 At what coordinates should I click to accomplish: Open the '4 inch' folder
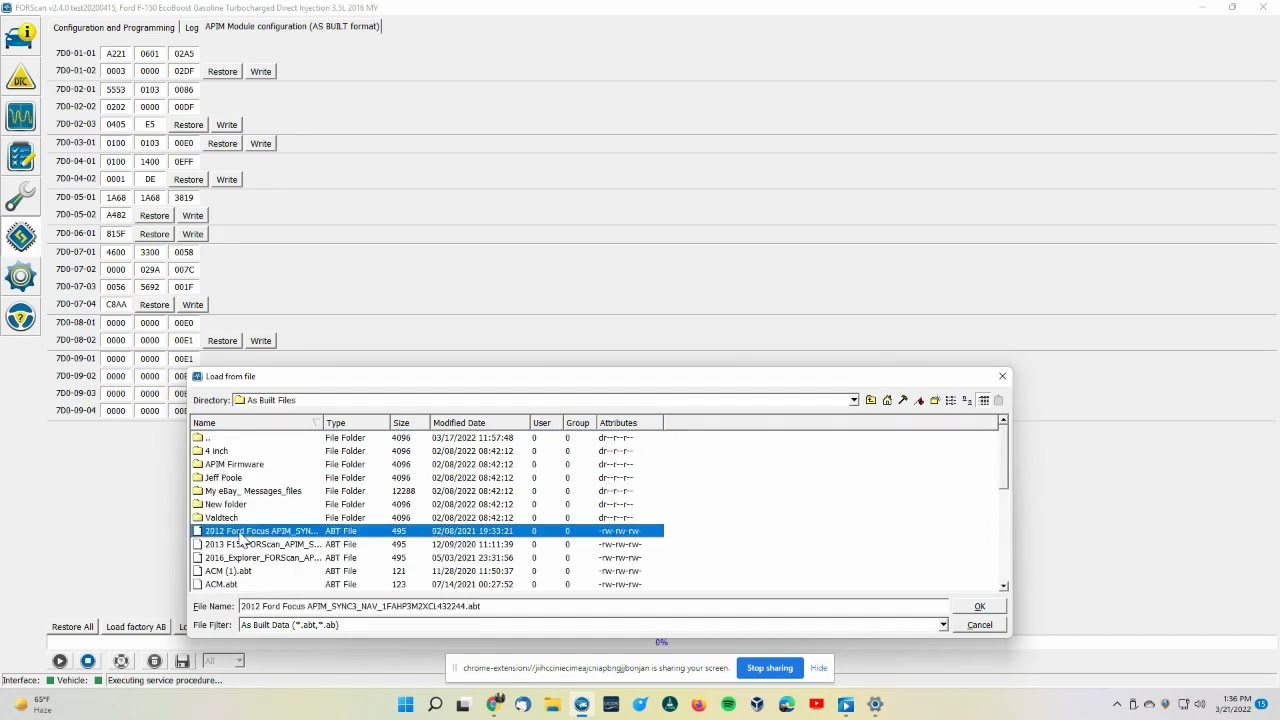click(x=216, y=451)
